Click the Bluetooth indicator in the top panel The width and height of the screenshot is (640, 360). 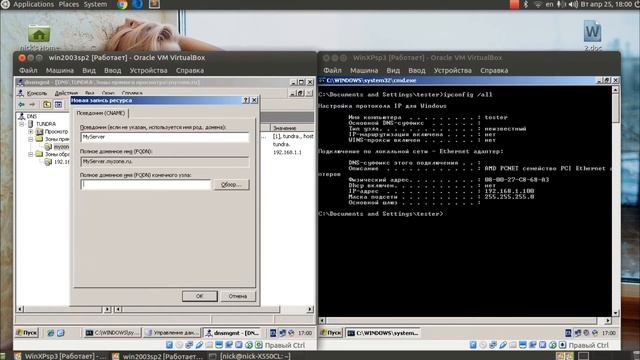pyautogui.click(x=526, y=4)
